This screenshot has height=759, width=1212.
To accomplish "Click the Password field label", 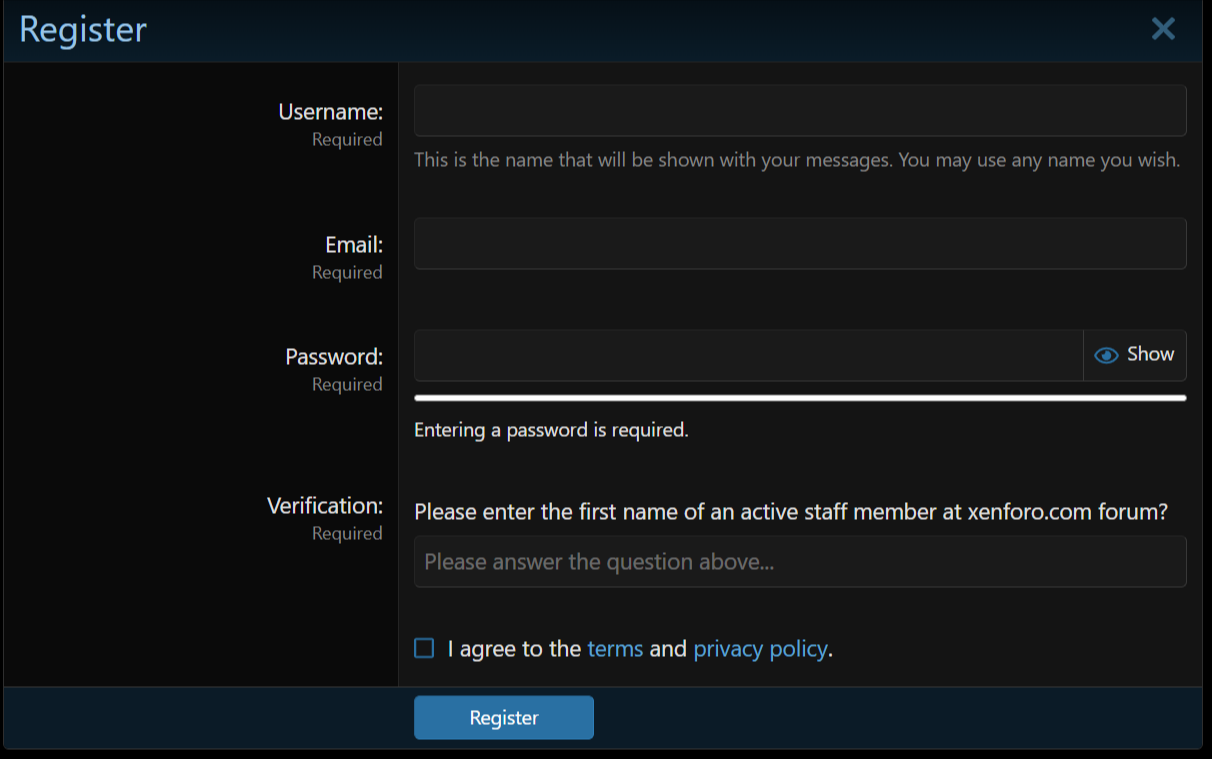I will [x=334, y=357].
